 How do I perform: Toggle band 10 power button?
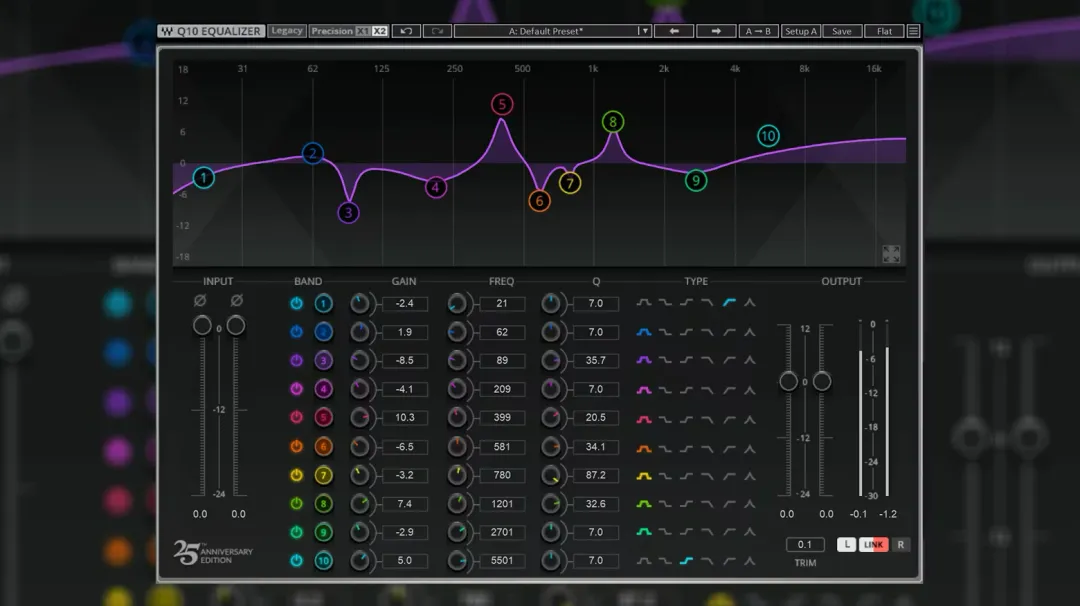pyautogui.click(x=296, y=561)
